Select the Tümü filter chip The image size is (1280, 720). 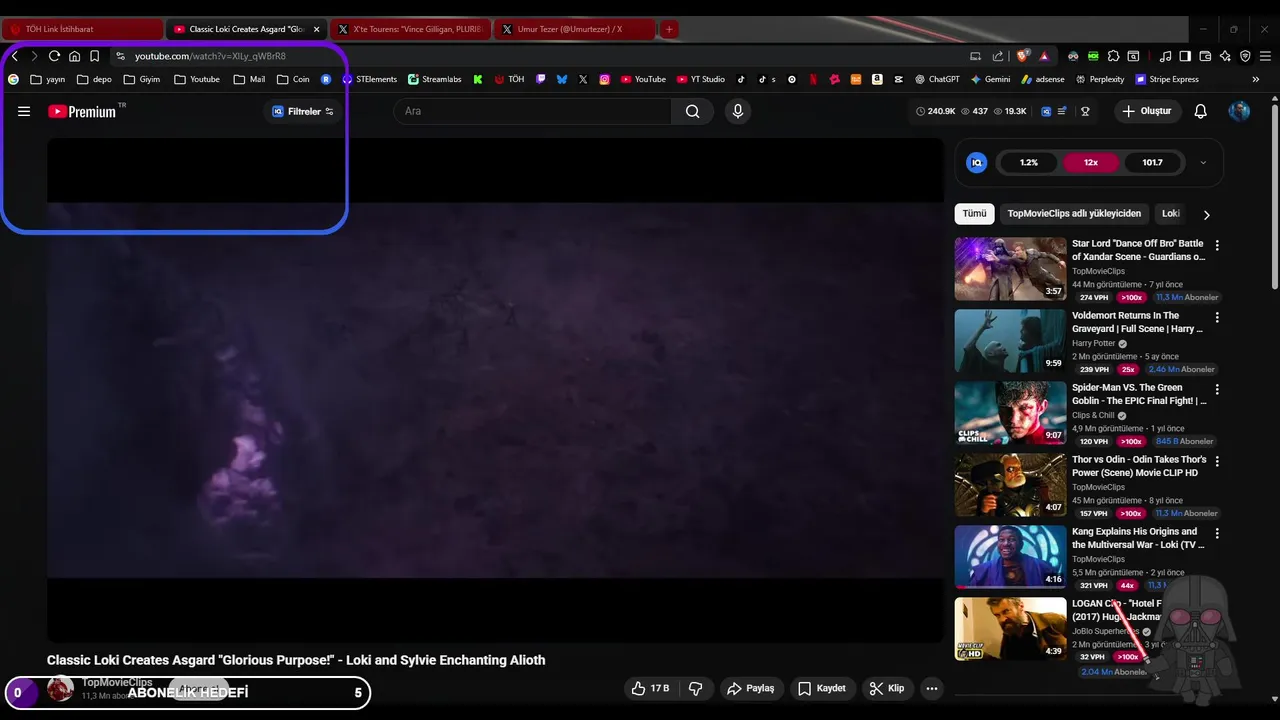click(974, 213)
